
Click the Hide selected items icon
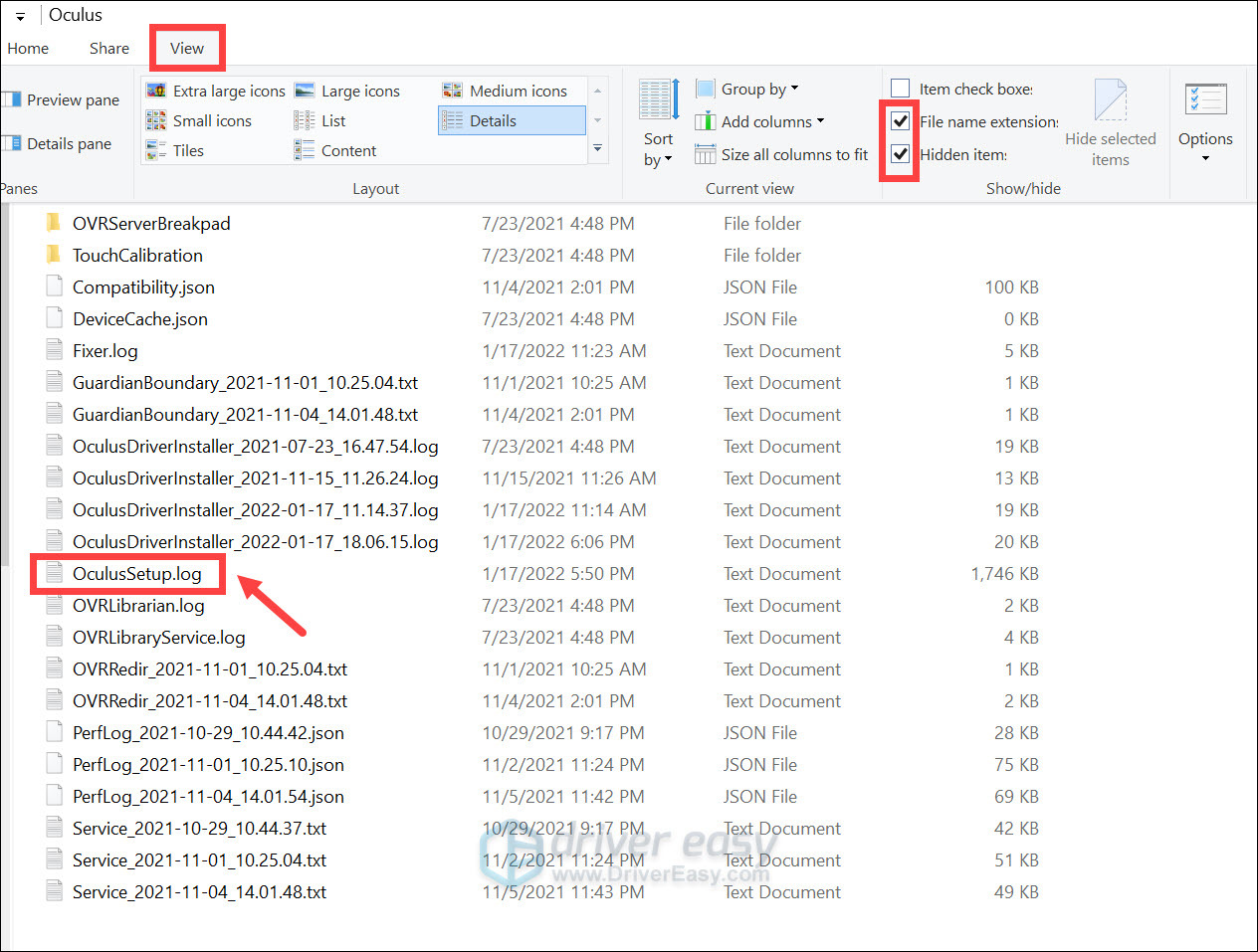pos(1110,100)
